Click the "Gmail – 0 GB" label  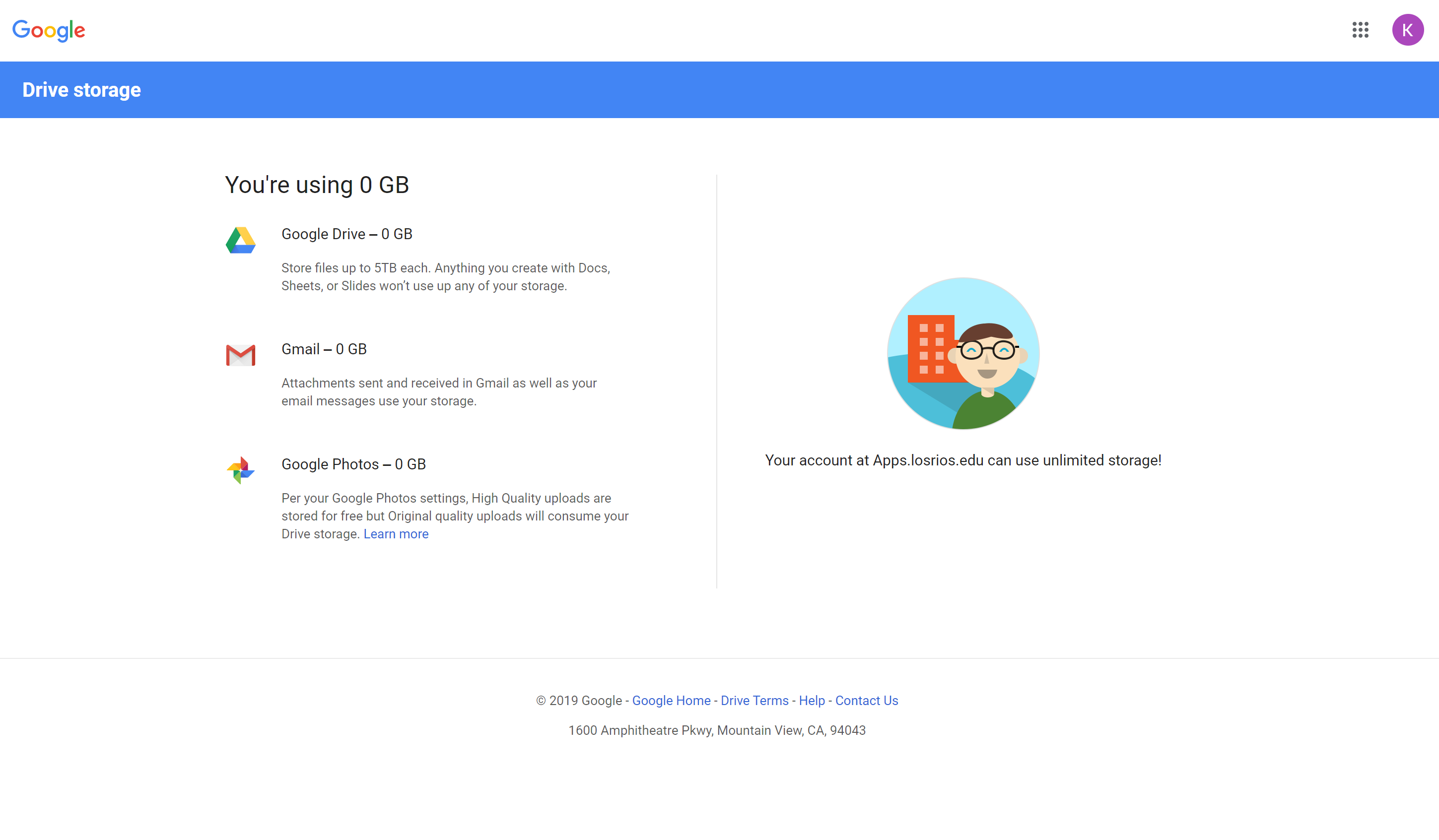(324, 349)
